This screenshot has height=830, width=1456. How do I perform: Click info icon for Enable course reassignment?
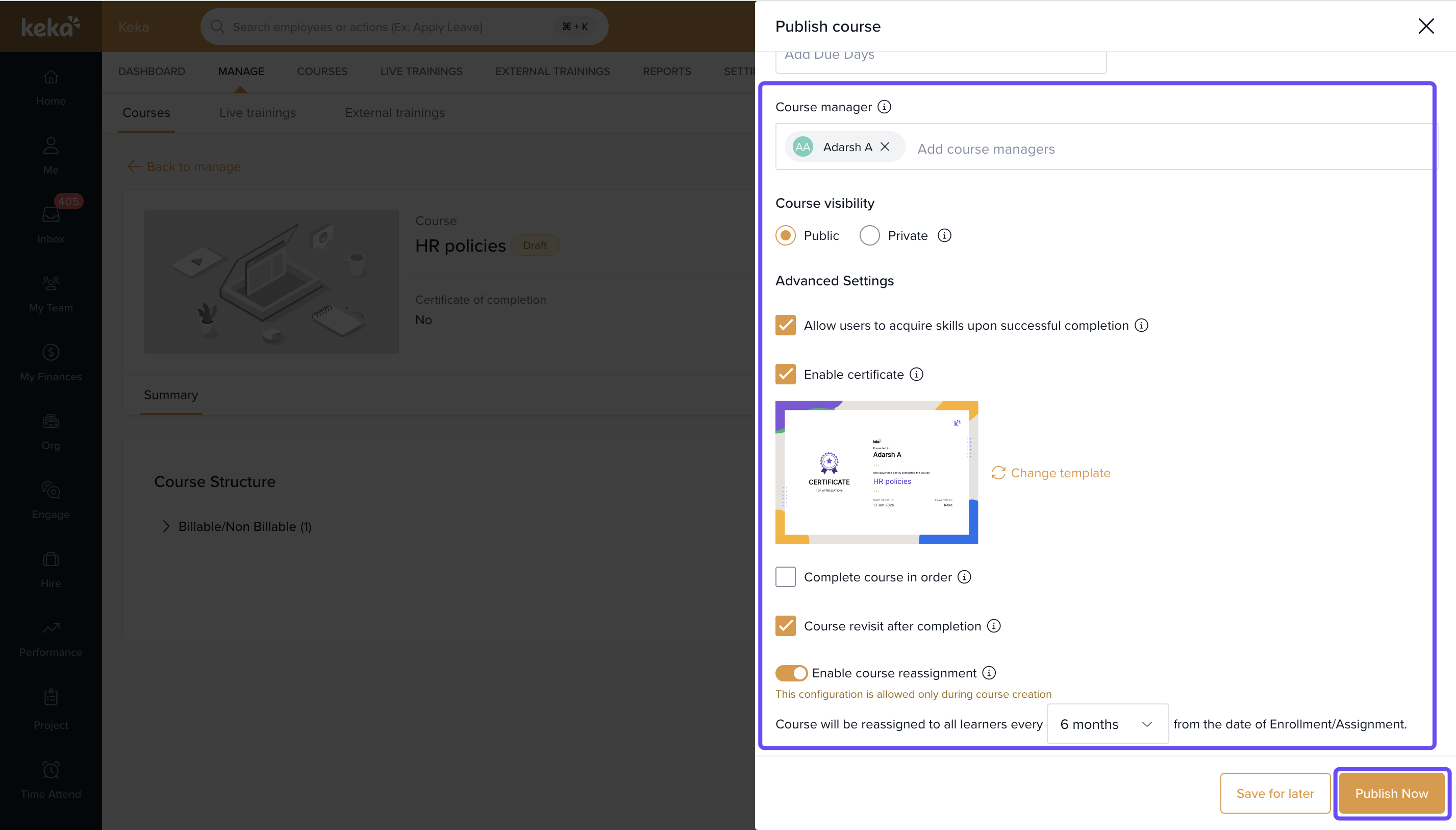pos(989,673)
